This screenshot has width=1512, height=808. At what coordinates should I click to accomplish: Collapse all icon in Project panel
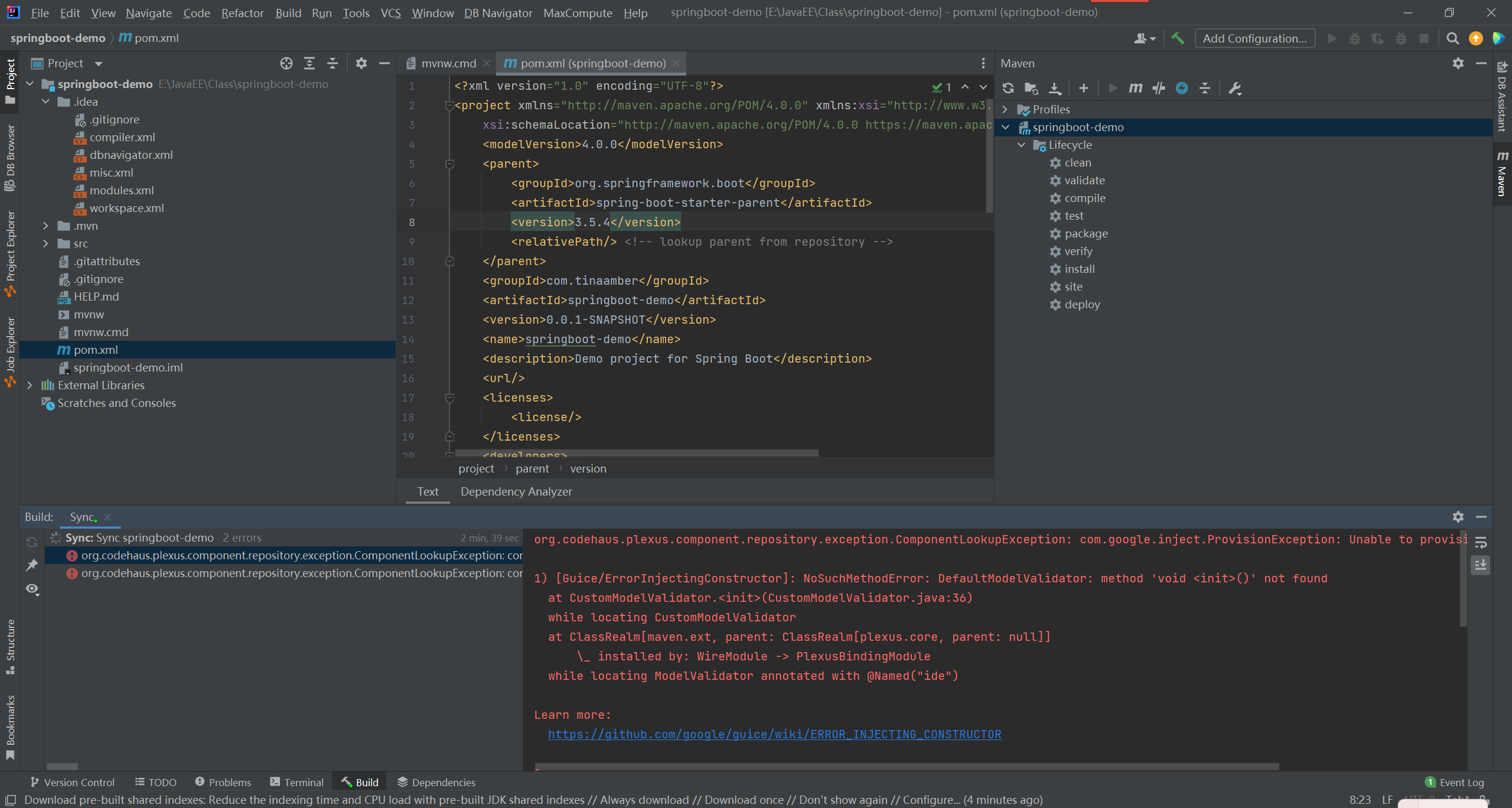333,63
